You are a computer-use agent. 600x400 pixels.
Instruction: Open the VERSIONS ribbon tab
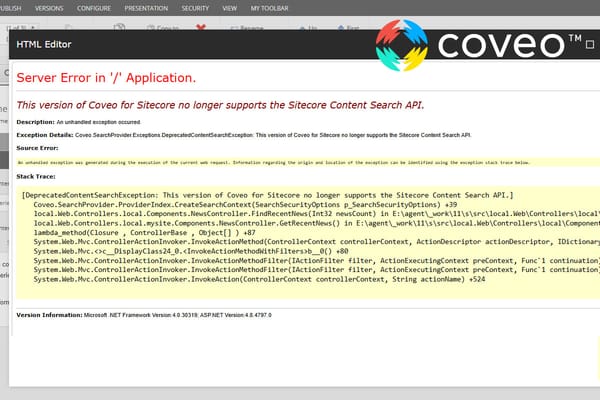(49, 8)
